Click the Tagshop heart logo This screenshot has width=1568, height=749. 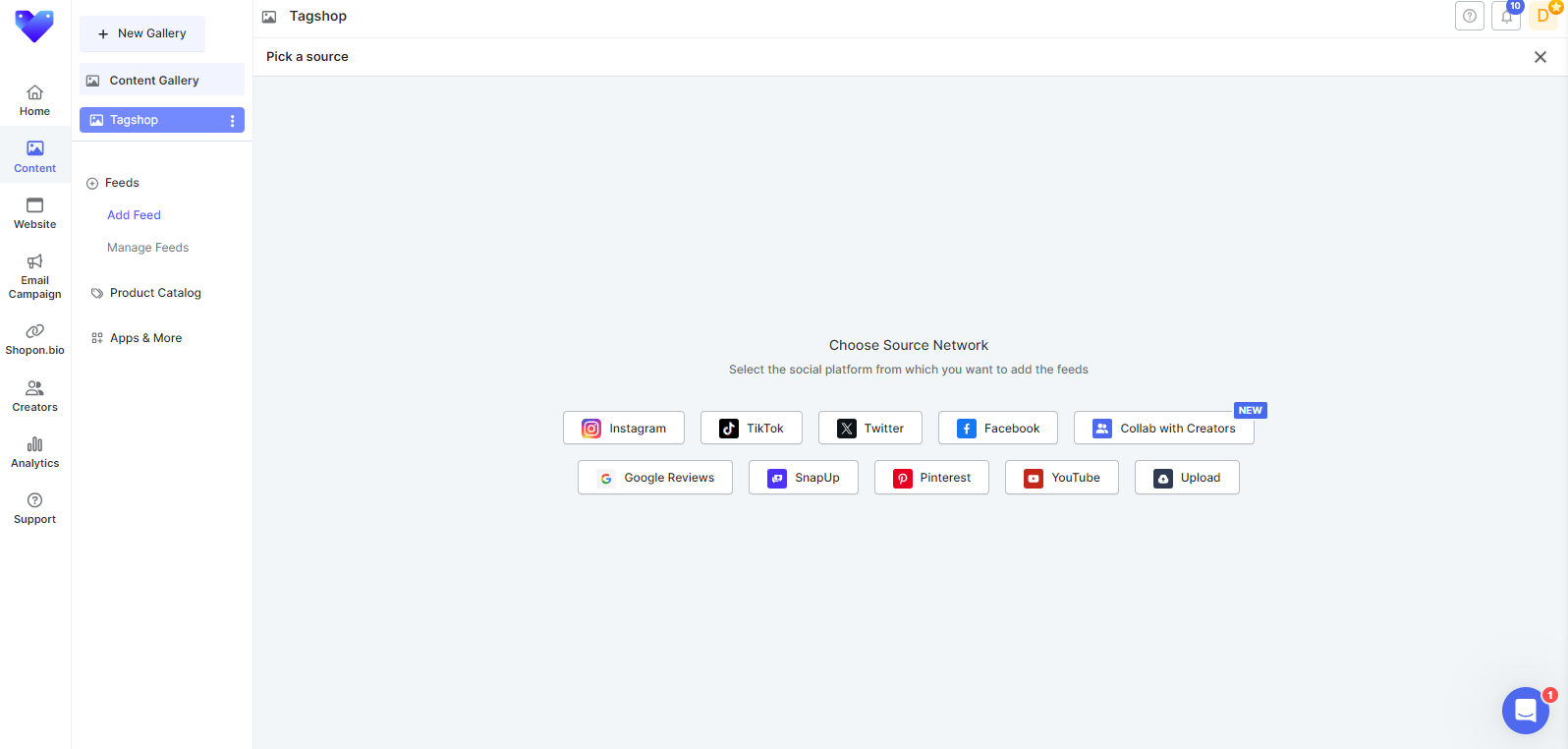click(x=34, y=26)
